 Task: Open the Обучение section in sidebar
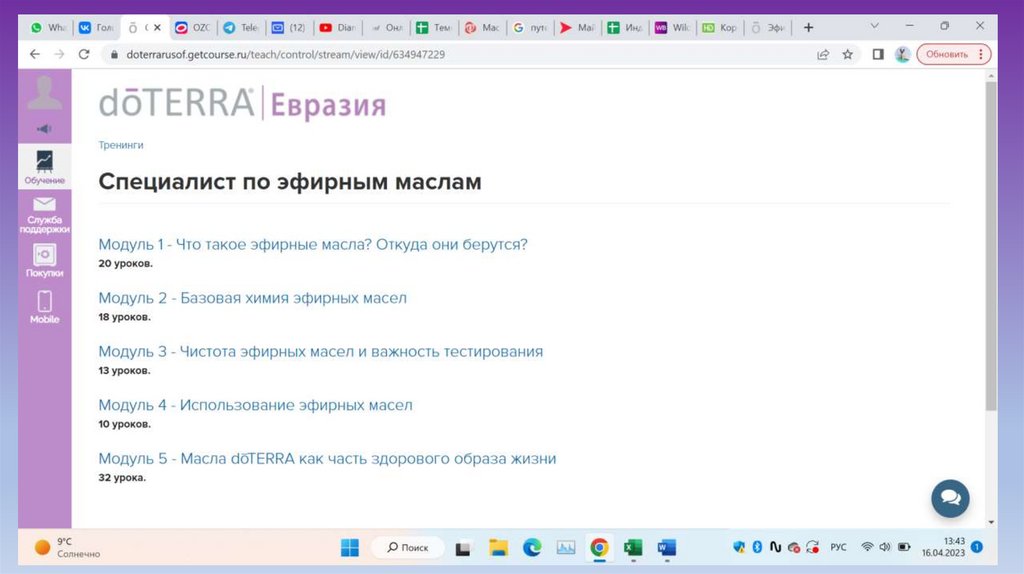44,167
